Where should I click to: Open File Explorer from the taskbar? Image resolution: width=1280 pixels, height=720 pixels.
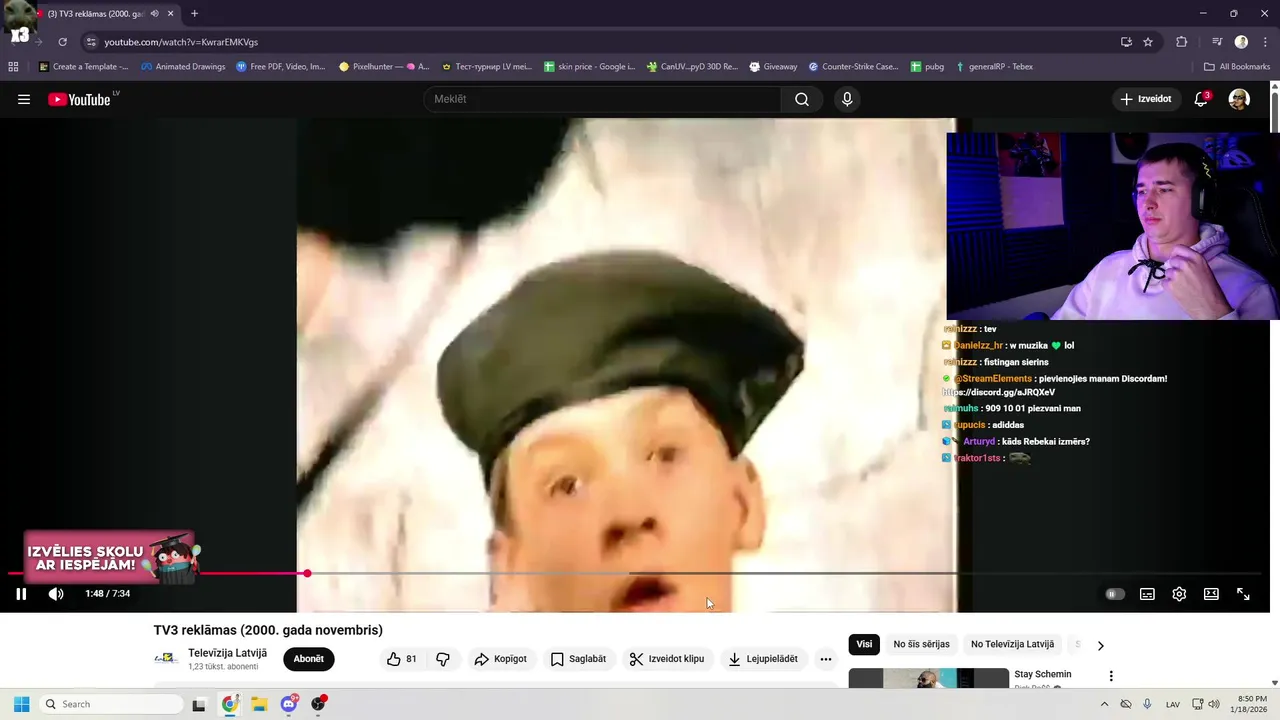click(x=259, y=704)
